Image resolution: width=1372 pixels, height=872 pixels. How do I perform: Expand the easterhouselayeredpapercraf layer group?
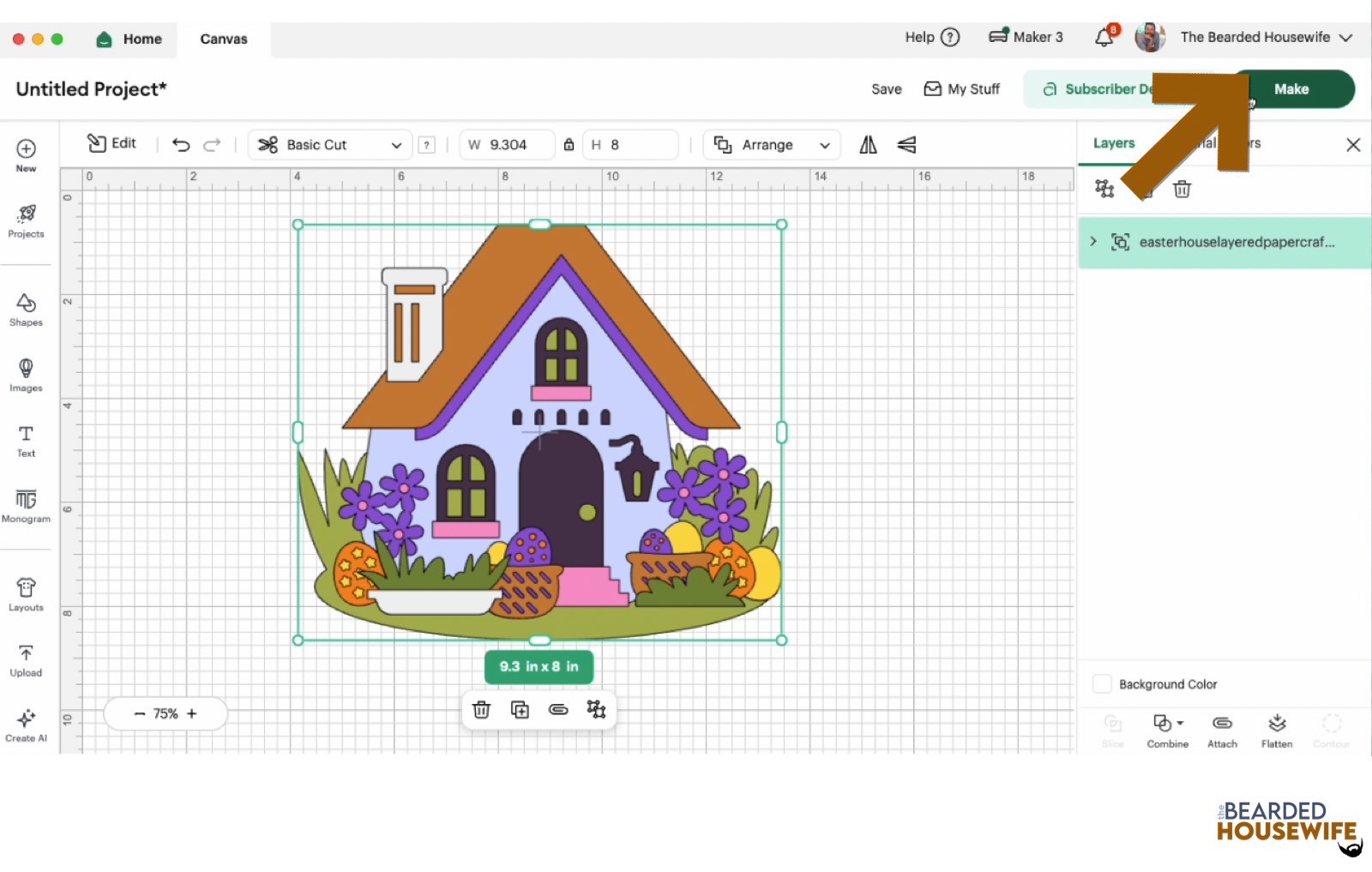tap(1093, 242)
